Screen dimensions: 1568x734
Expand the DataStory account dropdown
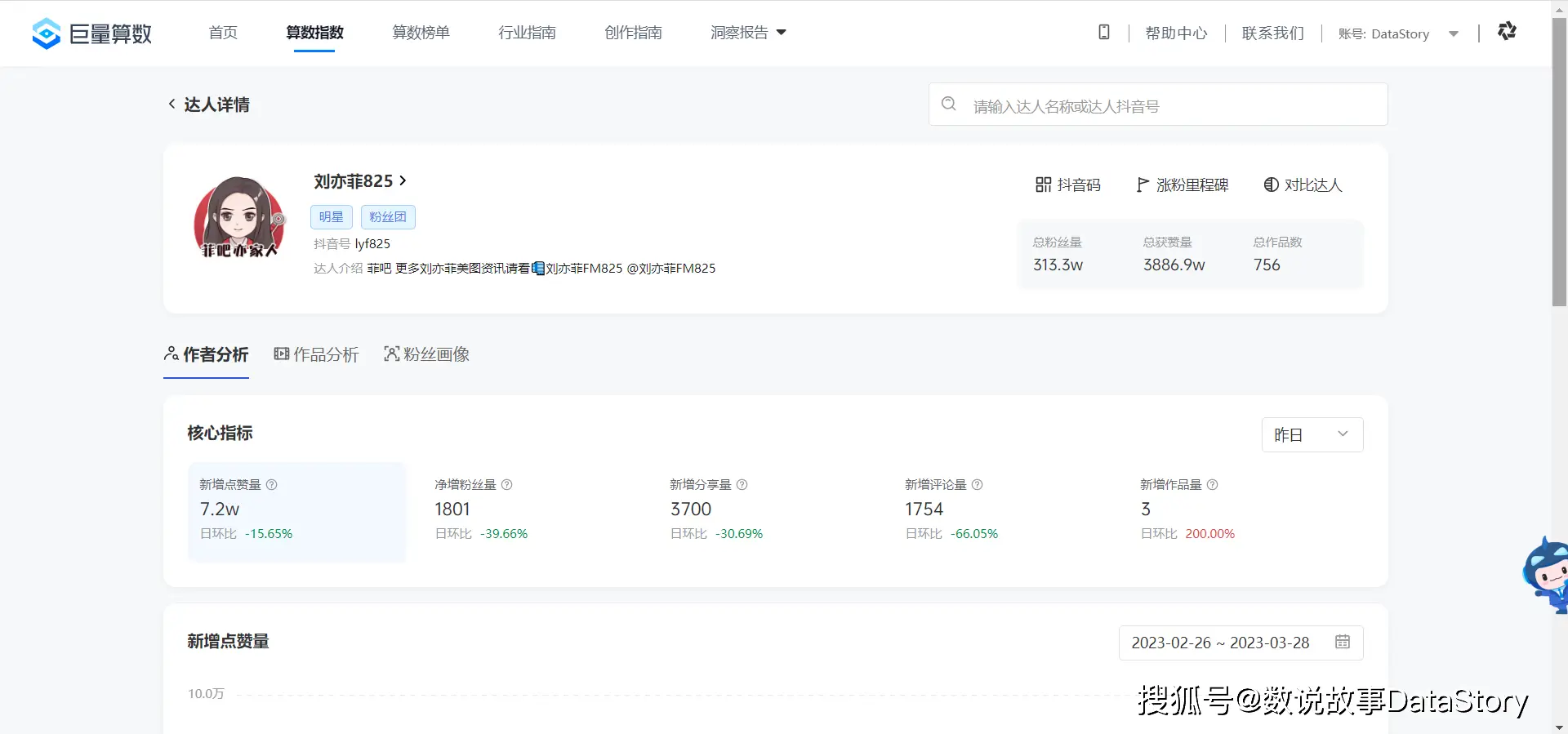[1454, 33]
